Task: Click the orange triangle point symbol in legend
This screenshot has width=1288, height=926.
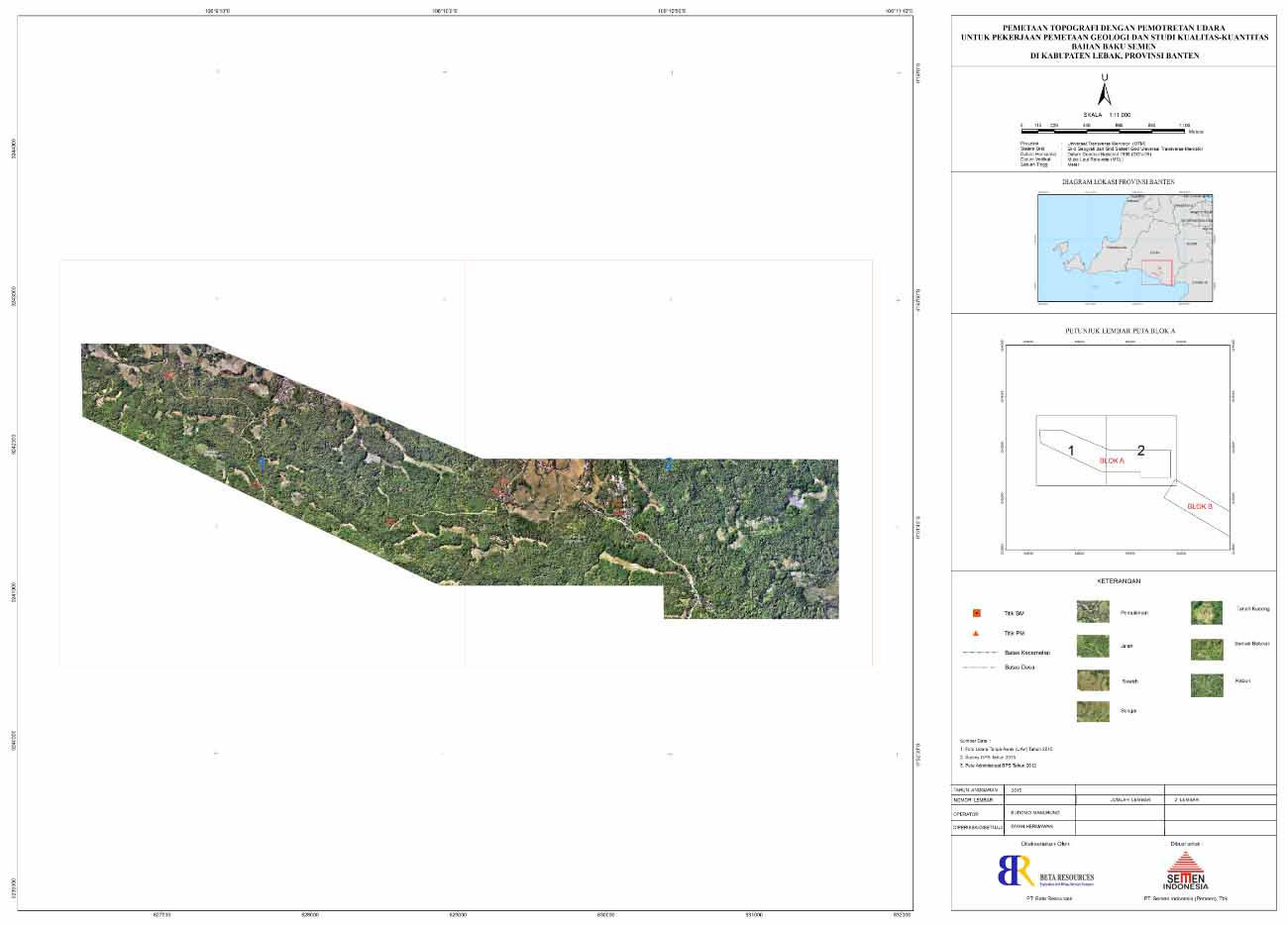Action: (x=977, y=633)
